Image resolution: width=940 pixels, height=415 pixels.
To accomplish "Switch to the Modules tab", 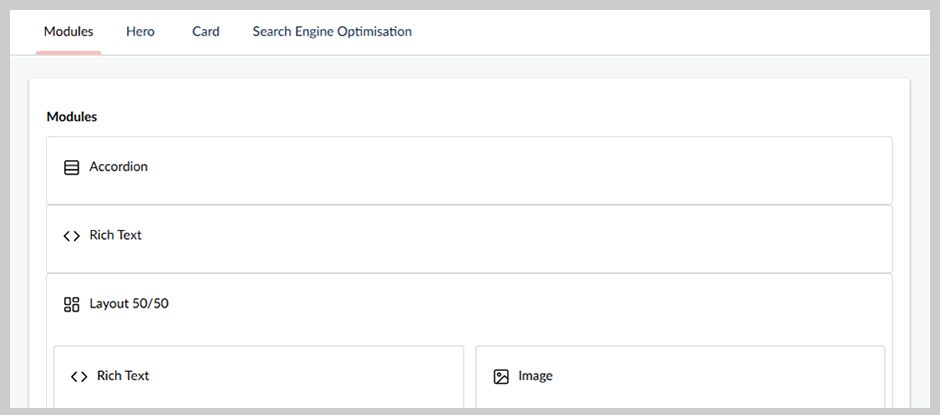I will click(x=68, y=31).
